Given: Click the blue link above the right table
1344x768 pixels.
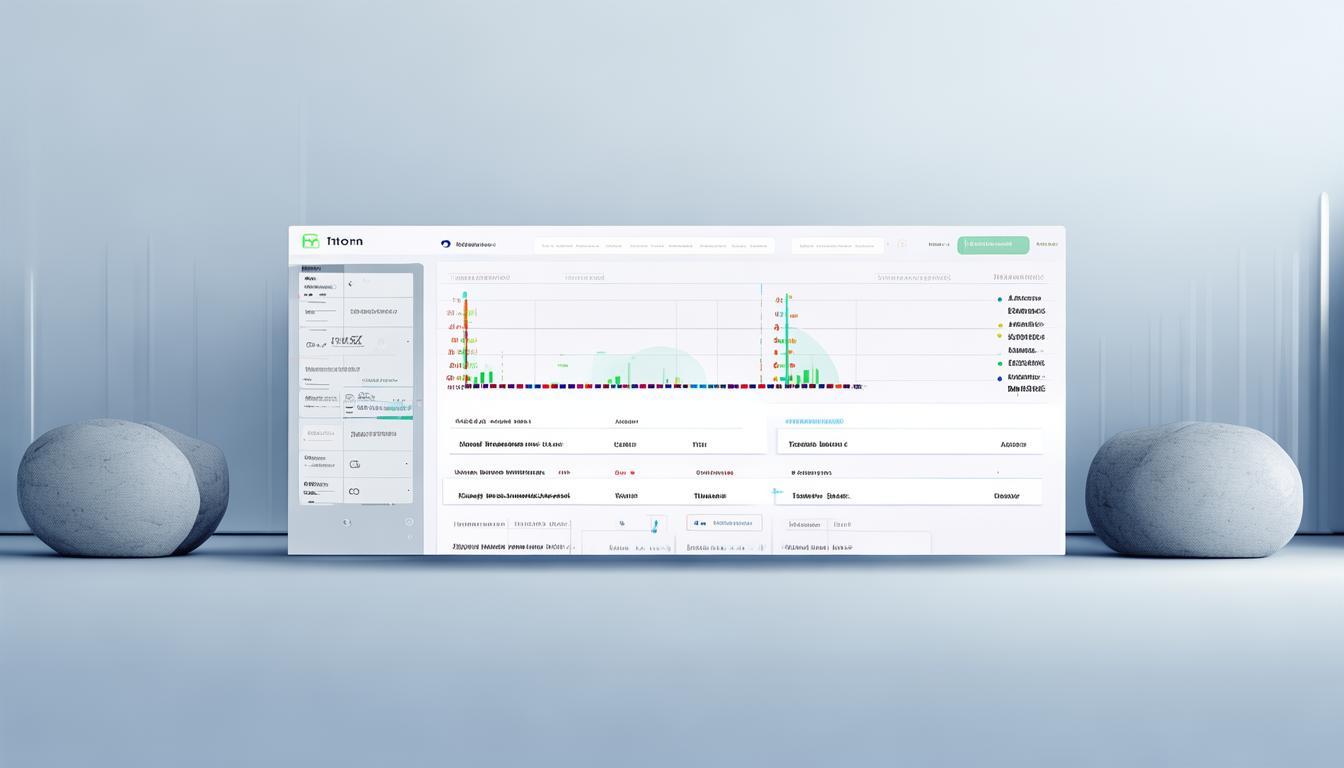Looking at the screenshot, I should [814, 422].
